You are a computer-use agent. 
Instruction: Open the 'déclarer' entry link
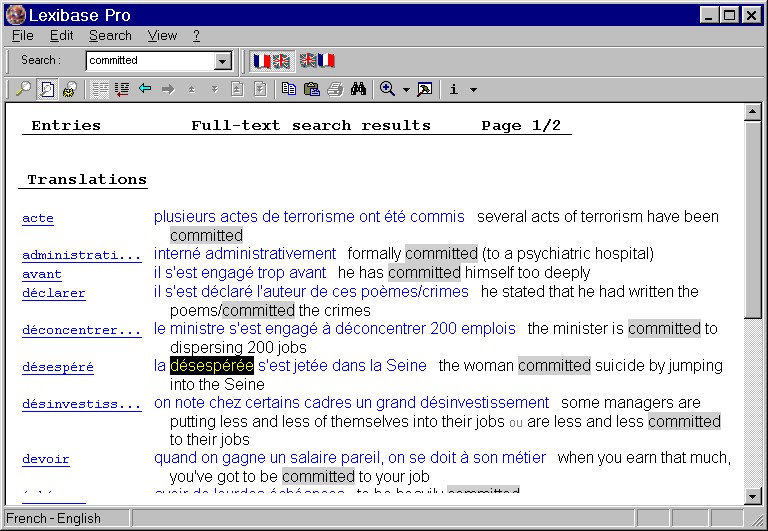pos(54,293)
